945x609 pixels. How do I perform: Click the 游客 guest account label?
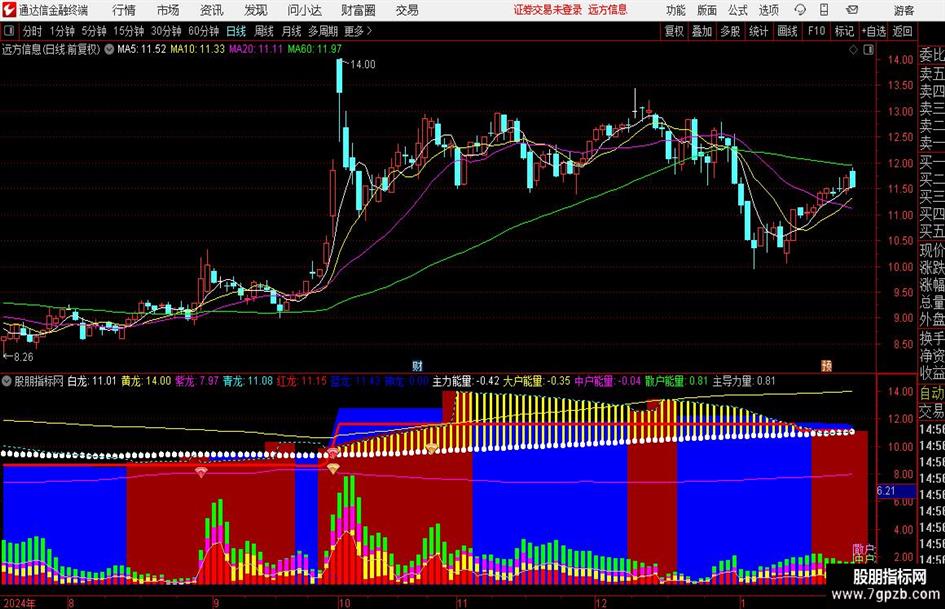[x=904, y=10]
